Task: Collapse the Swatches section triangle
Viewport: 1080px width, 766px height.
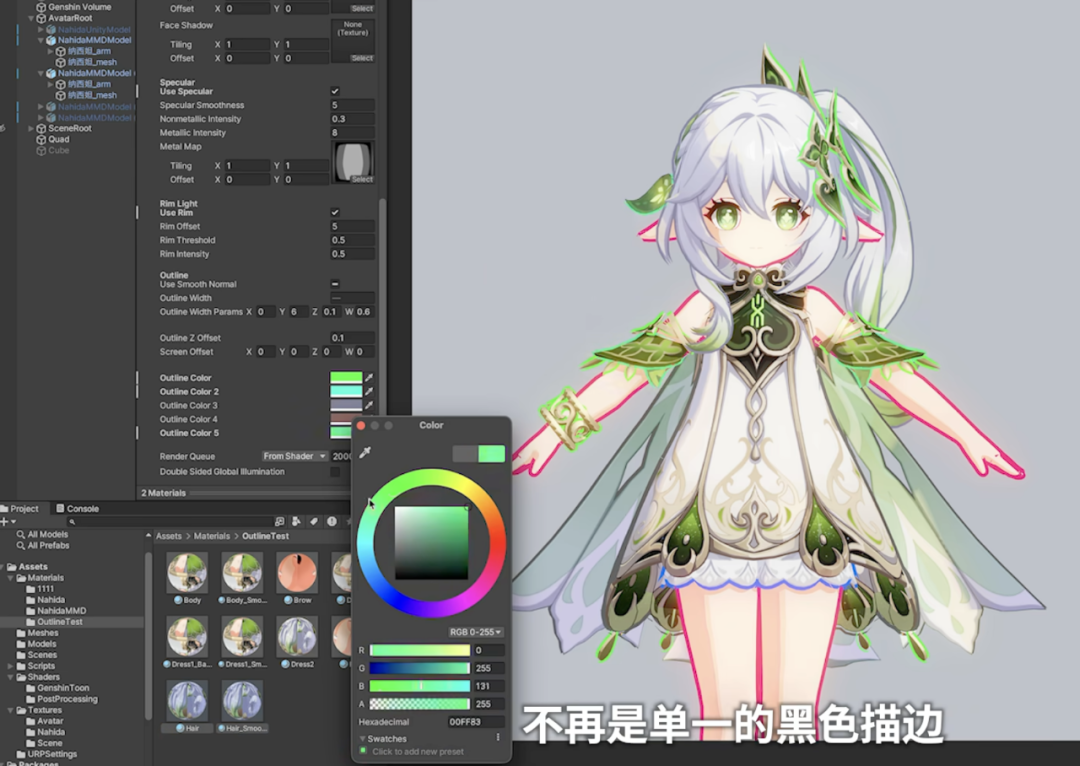Action: [x=362, y=738]
